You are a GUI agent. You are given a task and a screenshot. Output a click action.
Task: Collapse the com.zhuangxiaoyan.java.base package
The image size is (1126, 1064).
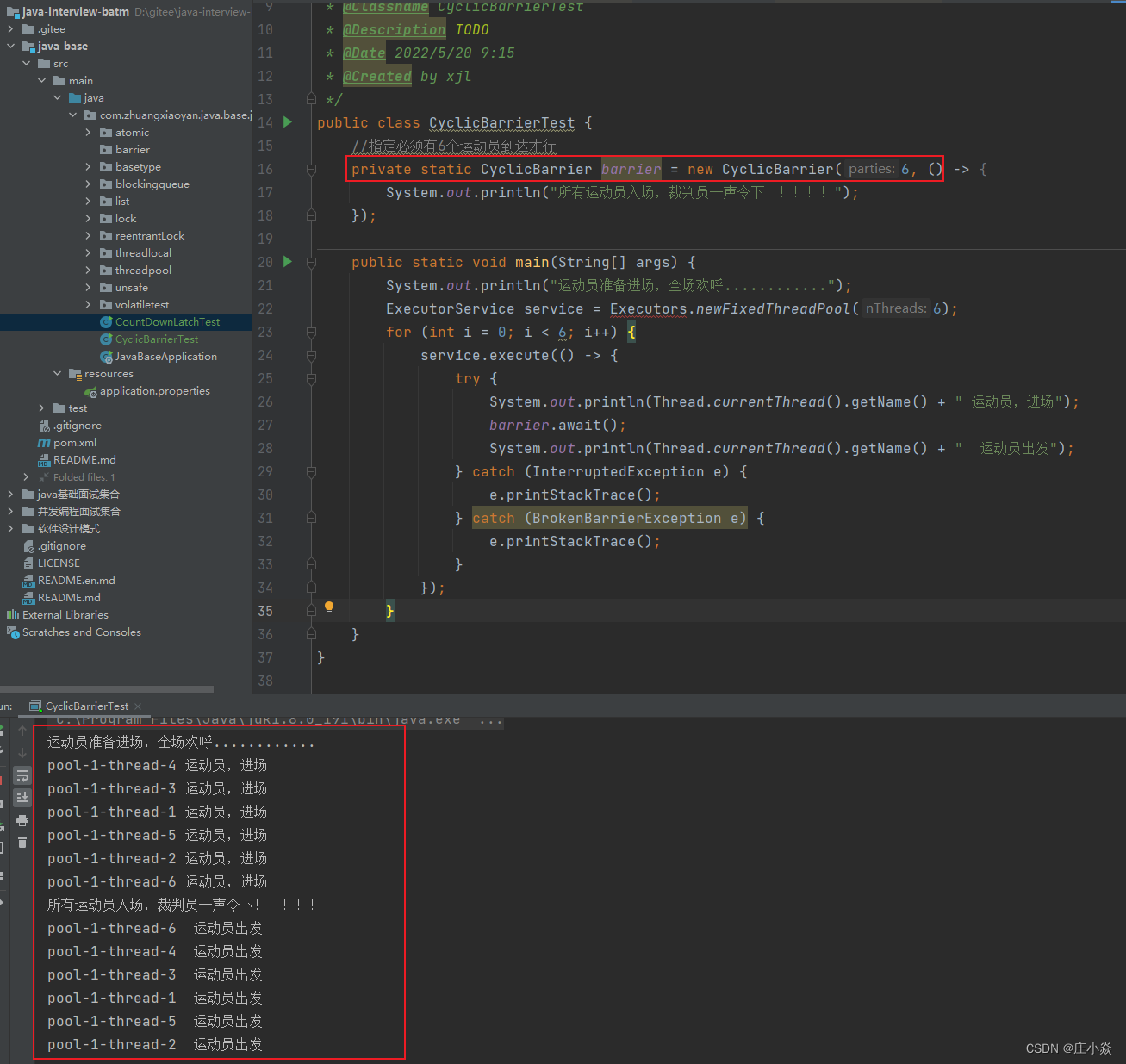(72, 115)
